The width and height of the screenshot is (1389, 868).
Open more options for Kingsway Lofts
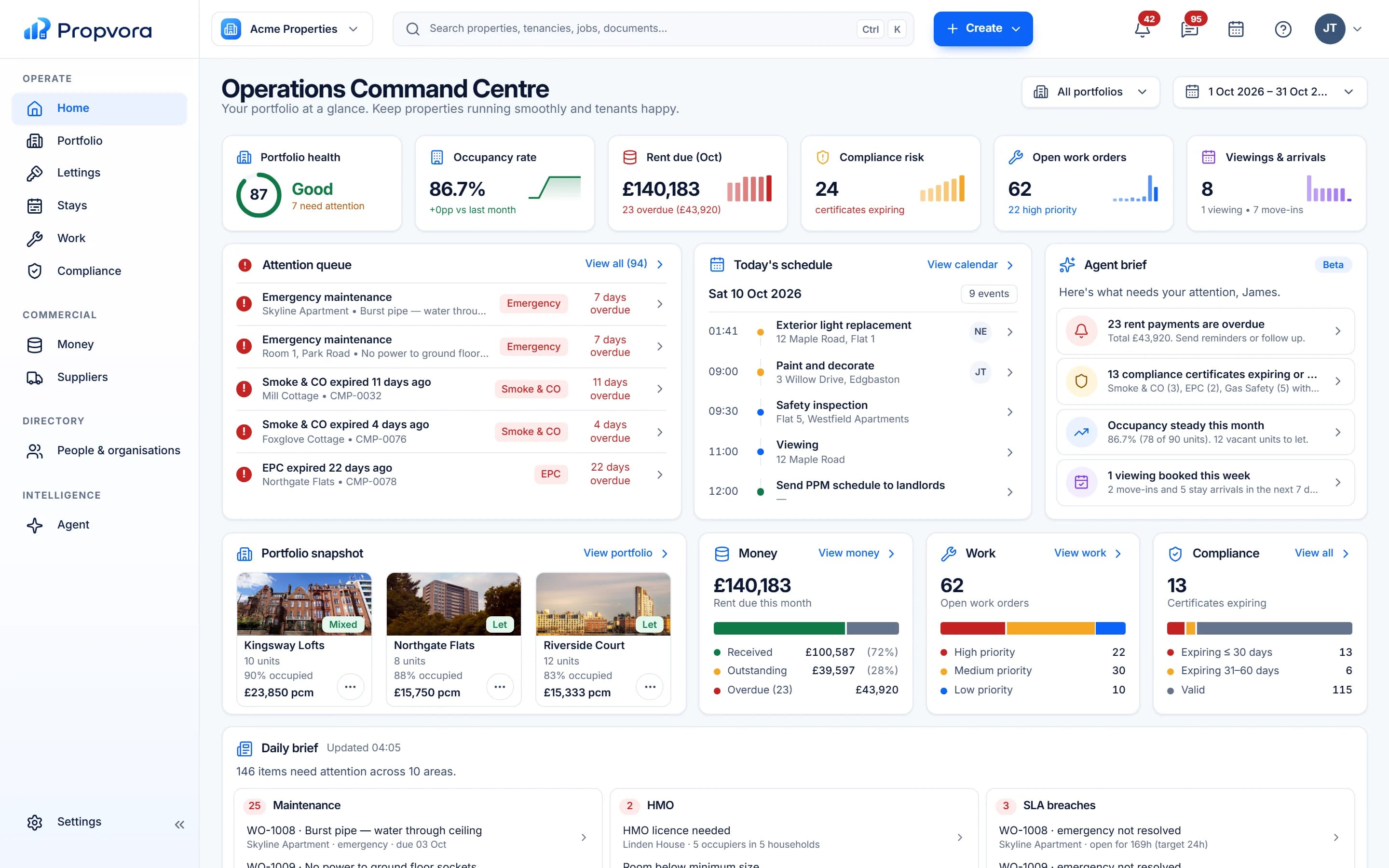tap(350, 687)
